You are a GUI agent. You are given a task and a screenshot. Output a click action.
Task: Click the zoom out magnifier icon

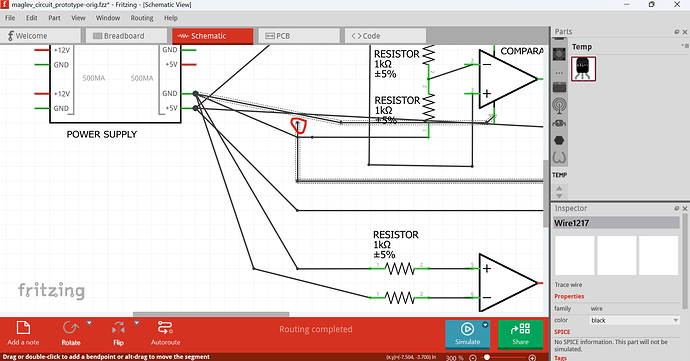click(x=473, y=357)
